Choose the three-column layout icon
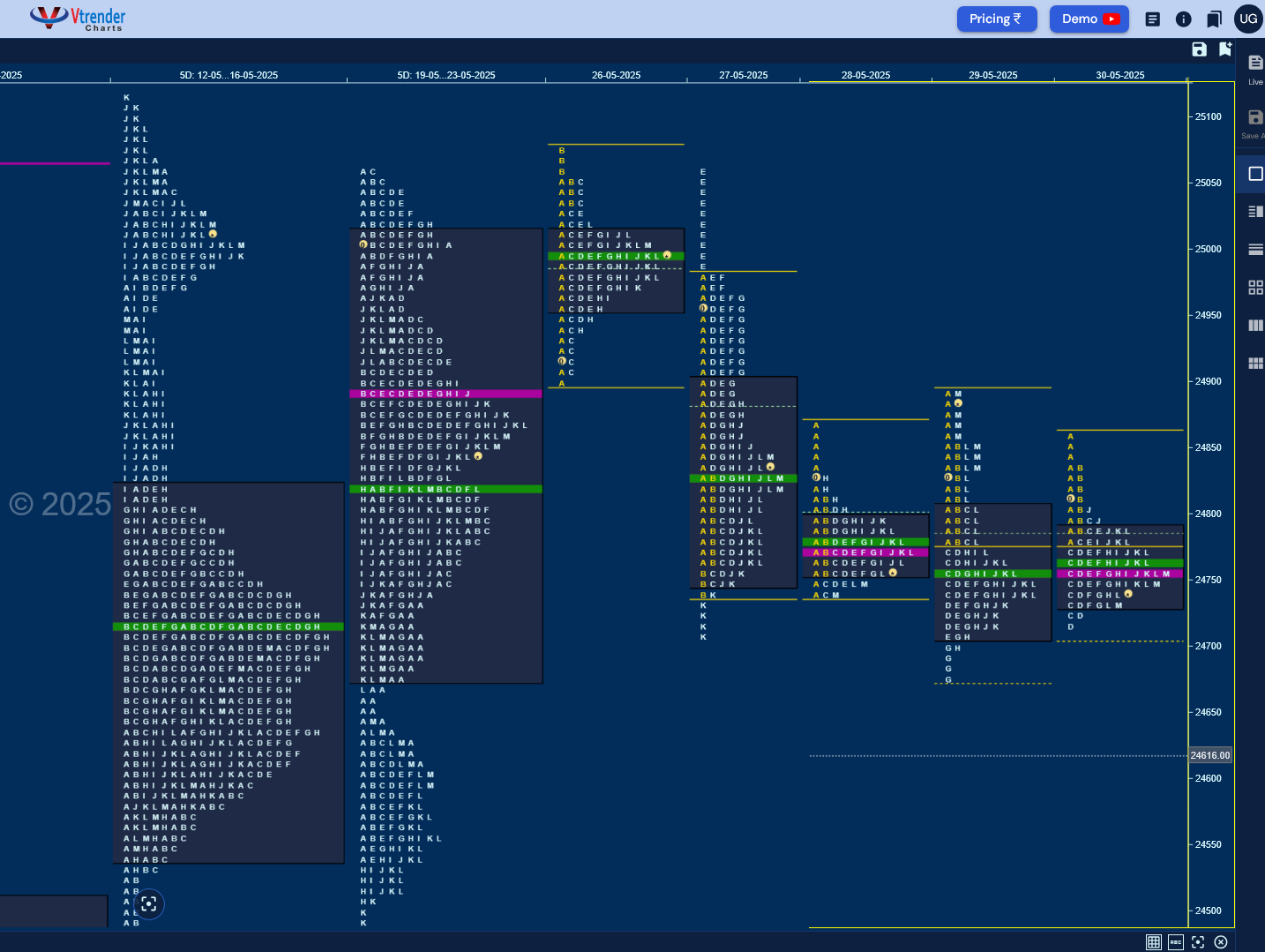Viewport: 1265px width, 952px height. 1255,326
